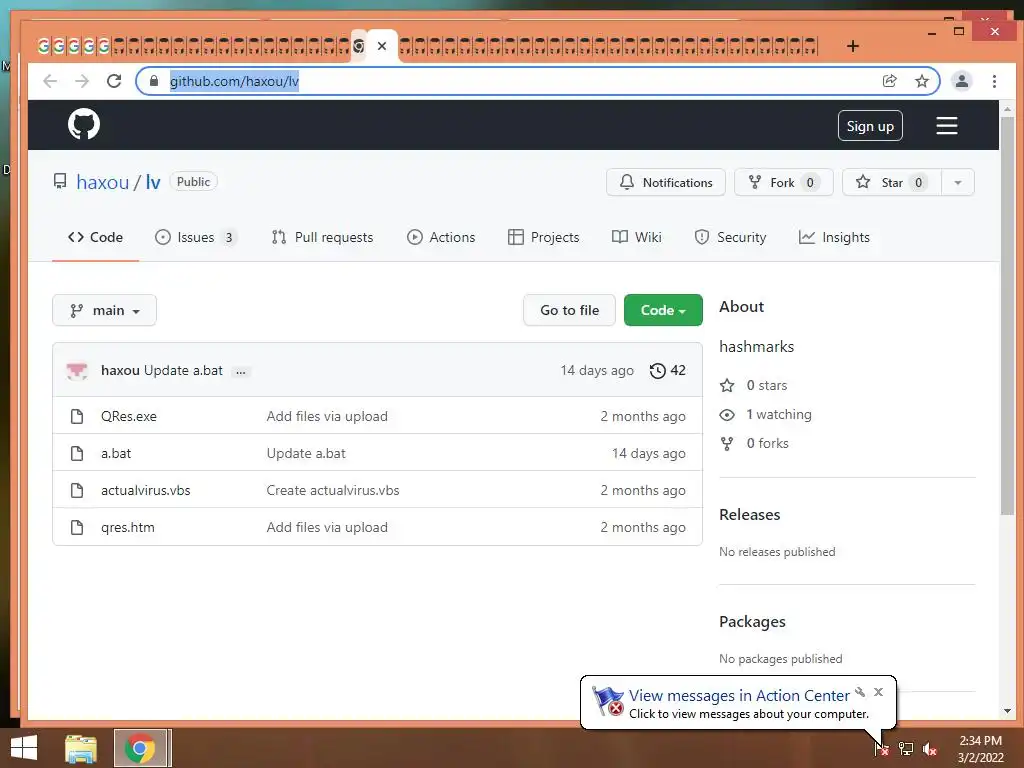Bookmark this page with star icon
The image size is (1024, 768).
921,81
